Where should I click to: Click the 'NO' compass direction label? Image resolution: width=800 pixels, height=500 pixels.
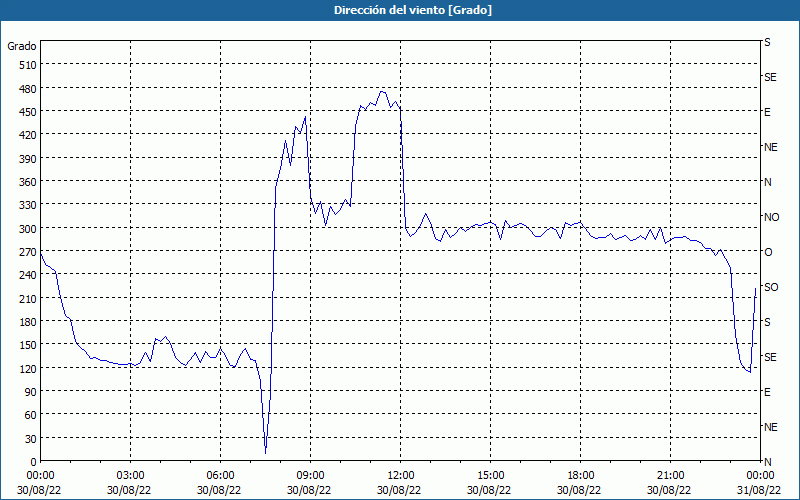pyautogui.click(x=771, y=217)
